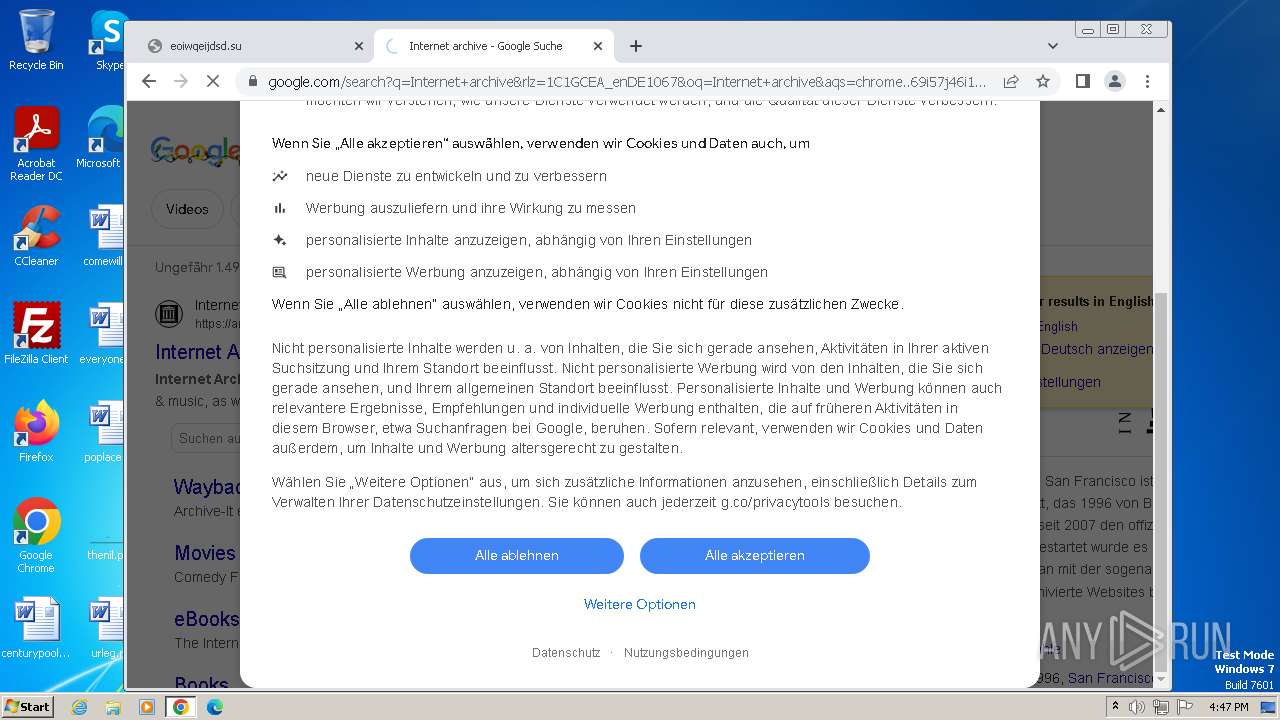Toggle Chrome side panel button
The height and width of the screenshot is (720, 1280).
pyautogui.click(x=1083, y=81)
